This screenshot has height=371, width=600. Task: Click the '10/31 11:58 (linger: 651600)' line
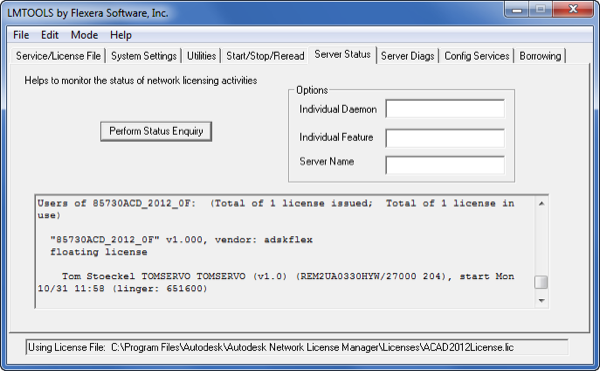coord(122,288)
